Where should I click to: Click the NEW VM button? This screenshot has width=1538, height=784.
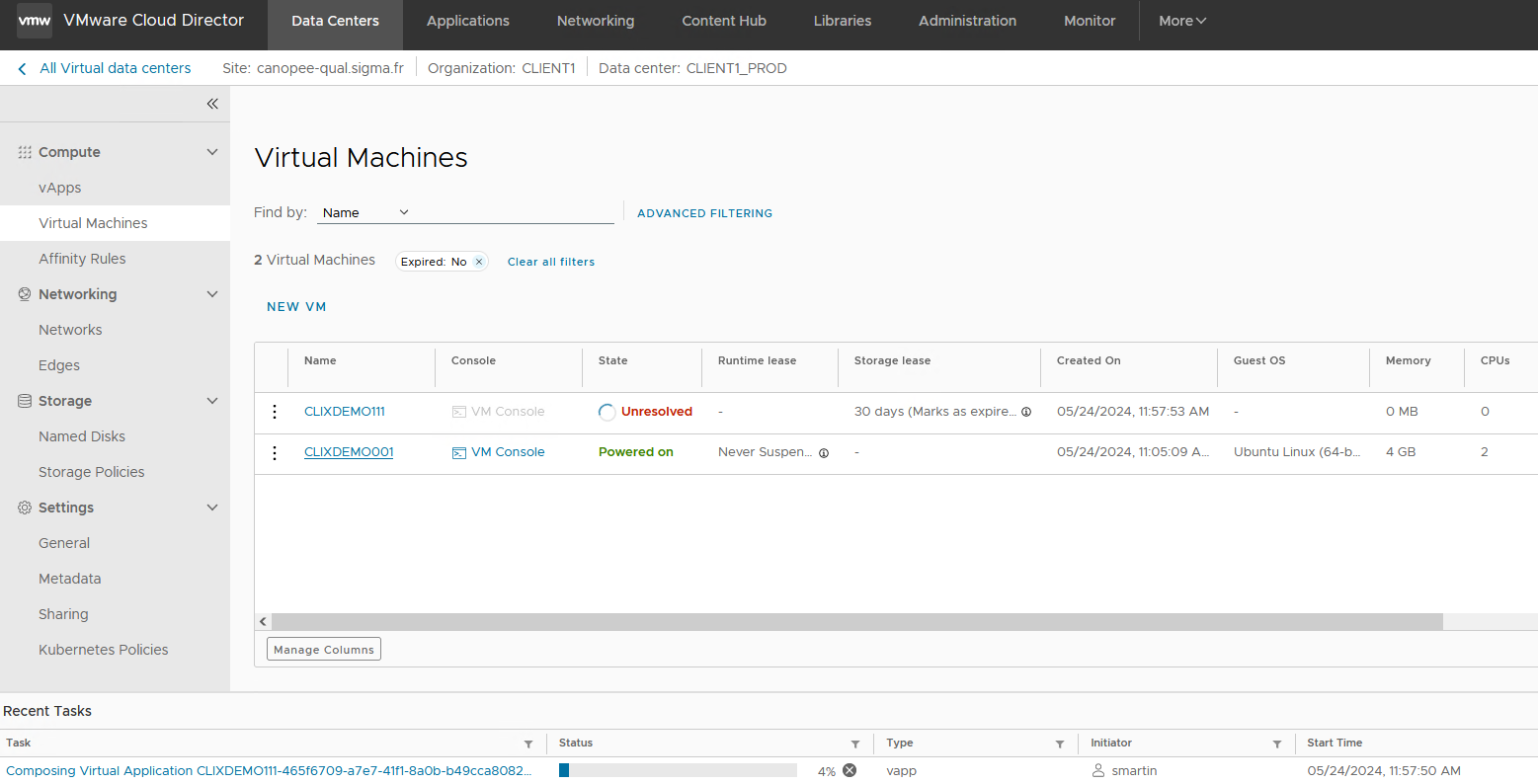(x=296, y=307)
